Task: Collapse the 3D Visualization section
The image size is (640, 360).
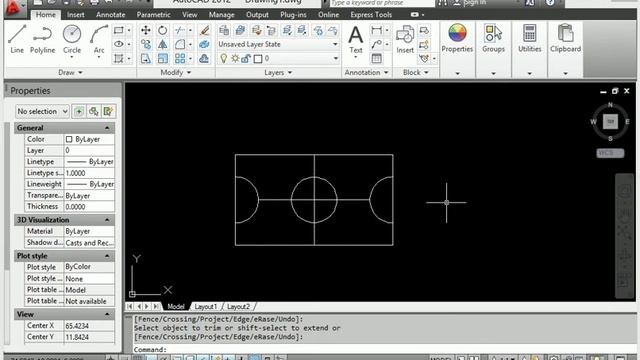Action: click(x=107, y=220)
